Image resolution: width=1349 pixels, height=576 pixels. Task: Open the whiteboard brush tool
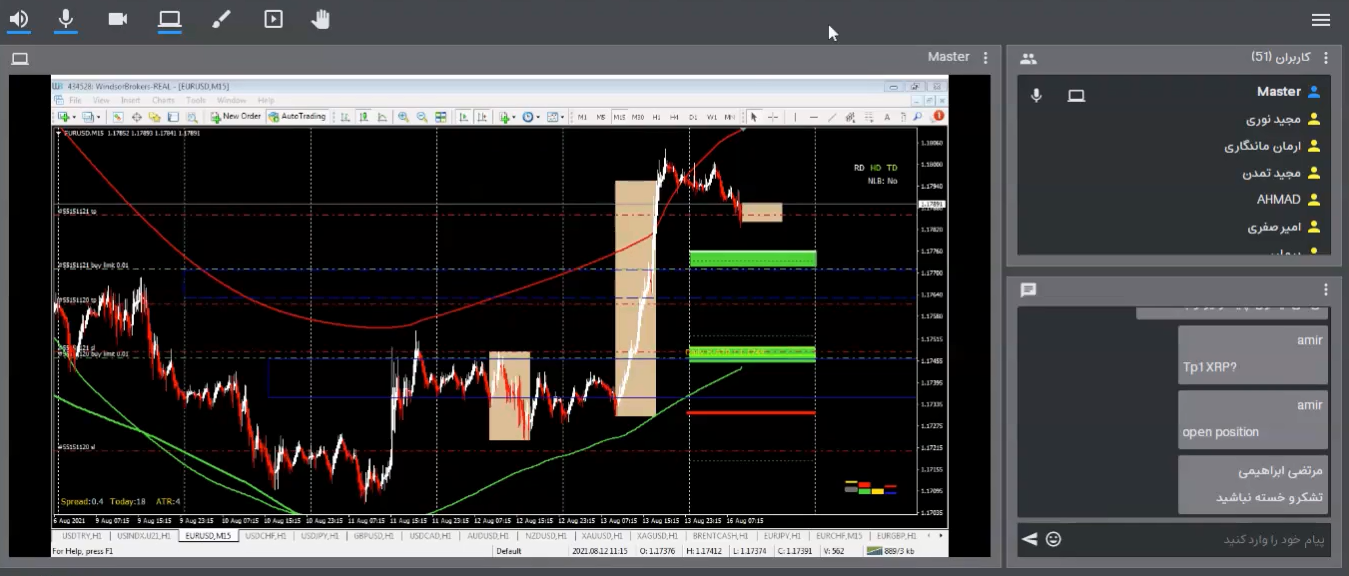click(x=221, y=19)
